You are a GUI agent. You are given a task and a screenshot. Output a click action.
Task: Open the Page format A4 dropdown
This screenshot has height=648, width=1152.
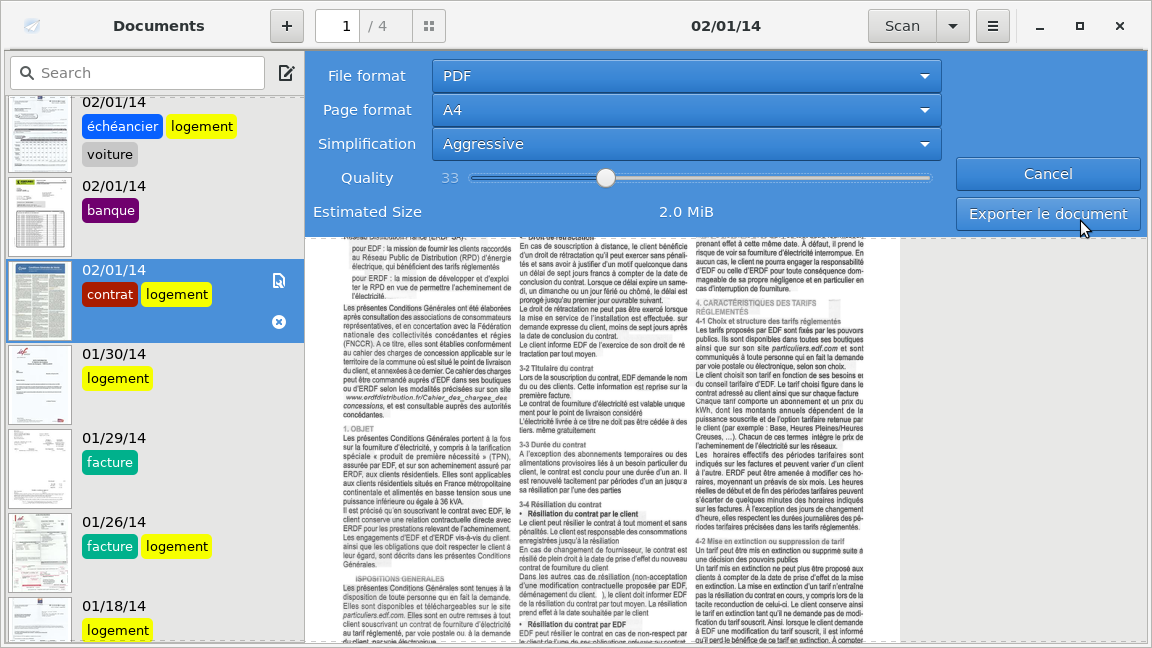click(x=686, y=110)
